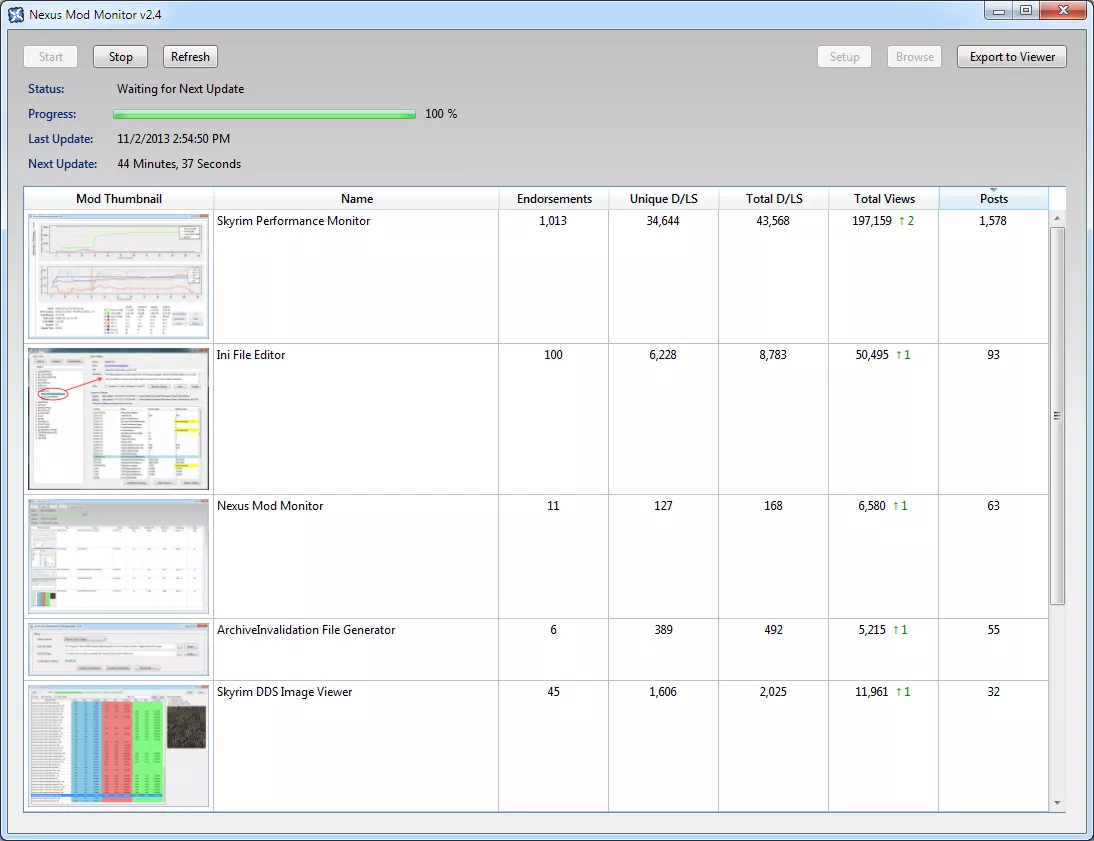Click the total views value 11,961
Viewport: 1094px width, 841px height.
[871, 692]
